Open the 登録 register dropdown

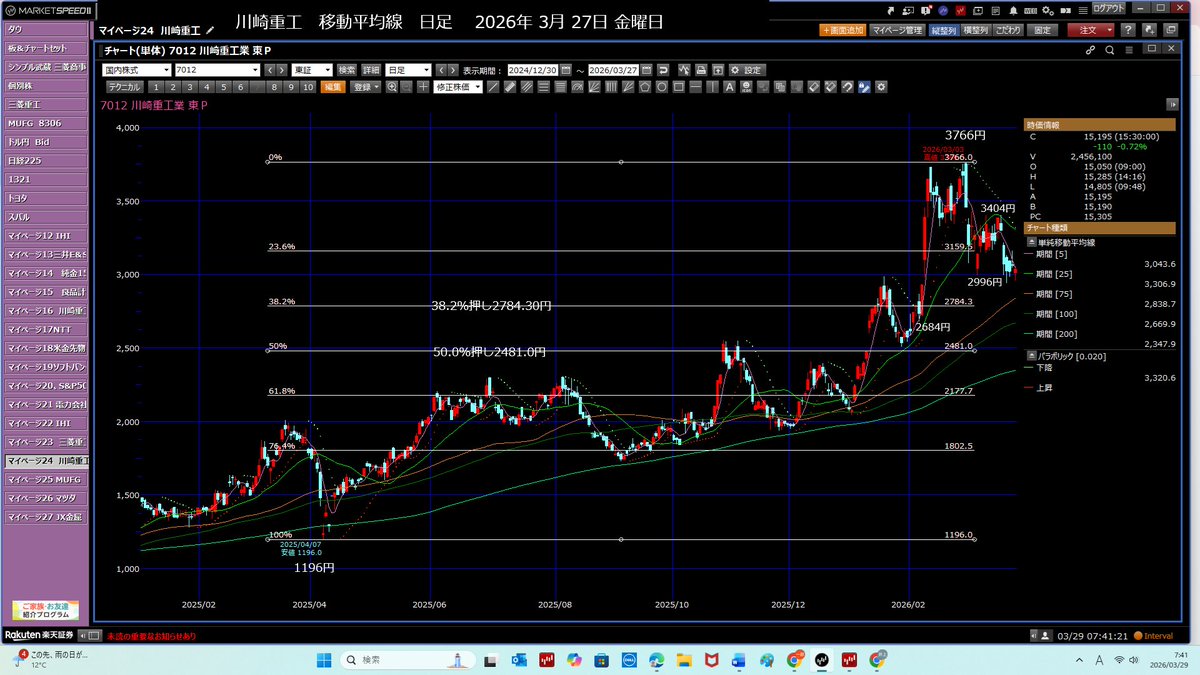tap(365, 87)
